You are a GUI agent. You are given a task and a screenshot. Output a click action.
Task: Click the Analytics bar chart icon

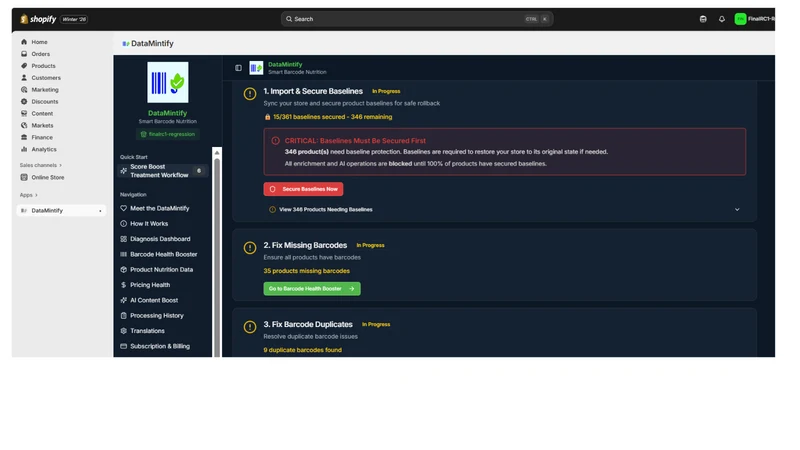pos(24,149)
